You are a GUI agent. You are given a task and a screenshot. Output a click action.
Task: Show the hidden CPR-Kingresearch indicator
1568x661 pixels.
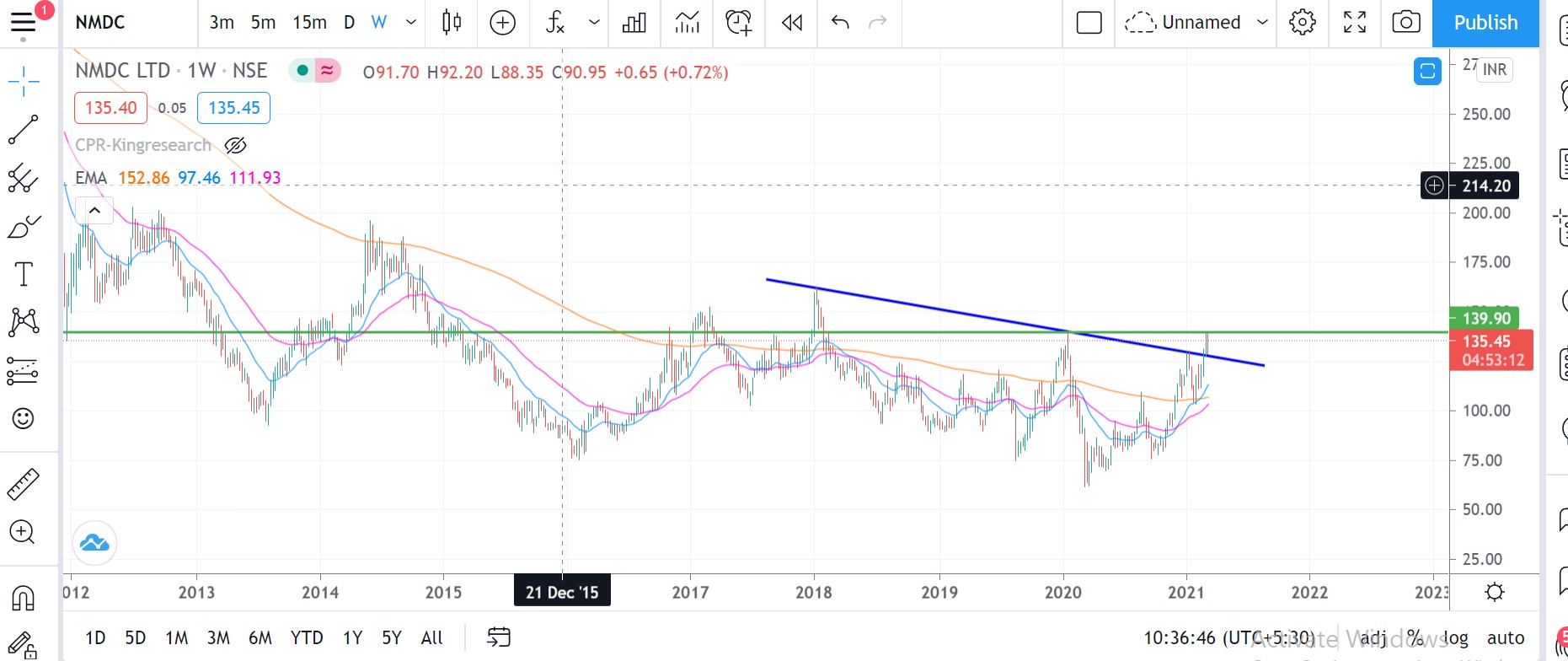coord(236,145)
